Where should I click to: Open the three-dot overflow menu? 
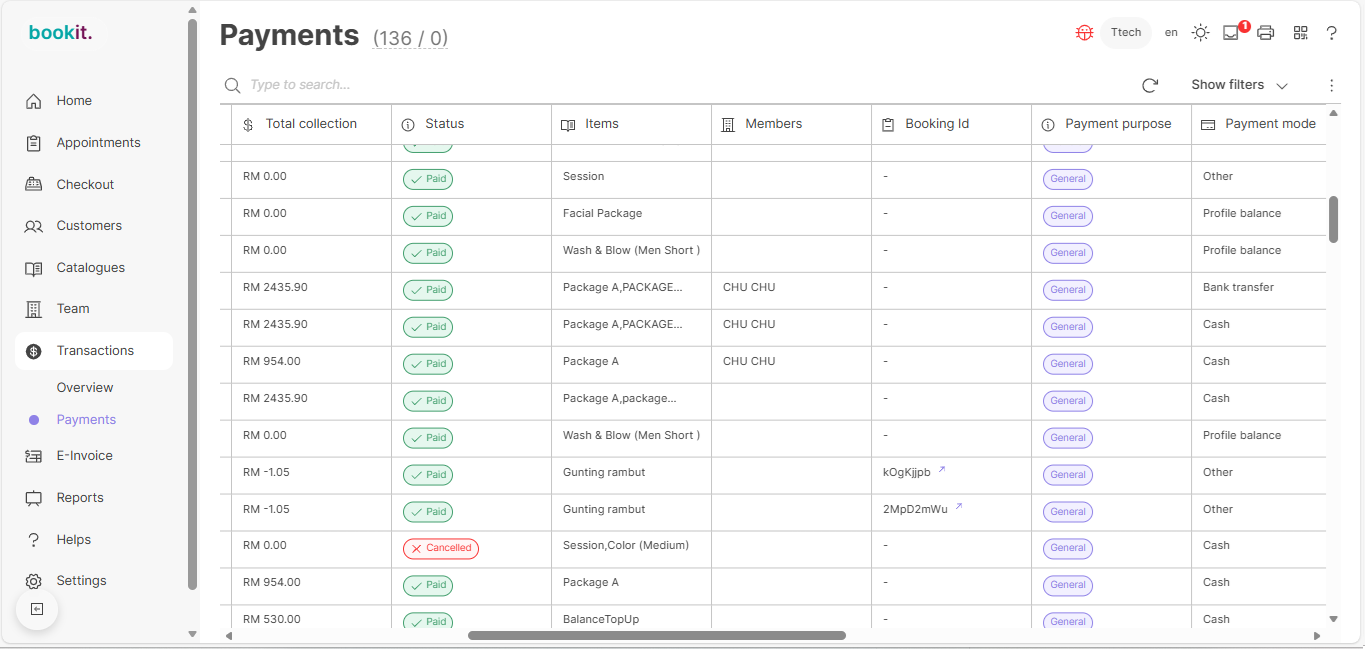coord(1331,85)
